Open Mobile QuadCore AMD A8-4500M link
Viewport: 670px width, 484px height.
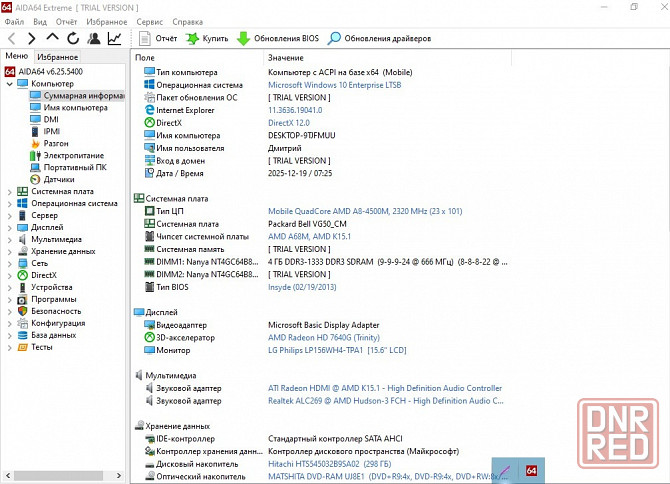(365, 211)
